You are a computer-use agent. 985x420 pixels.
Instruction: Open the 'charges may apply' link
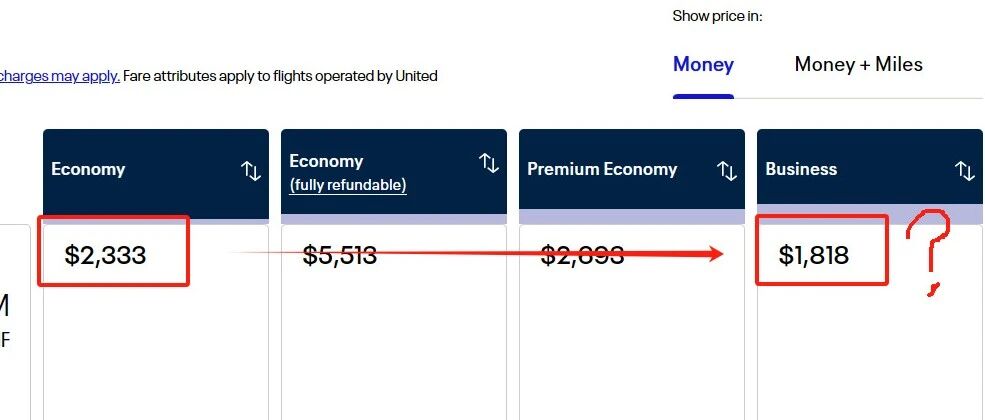(x=60, y=77)
